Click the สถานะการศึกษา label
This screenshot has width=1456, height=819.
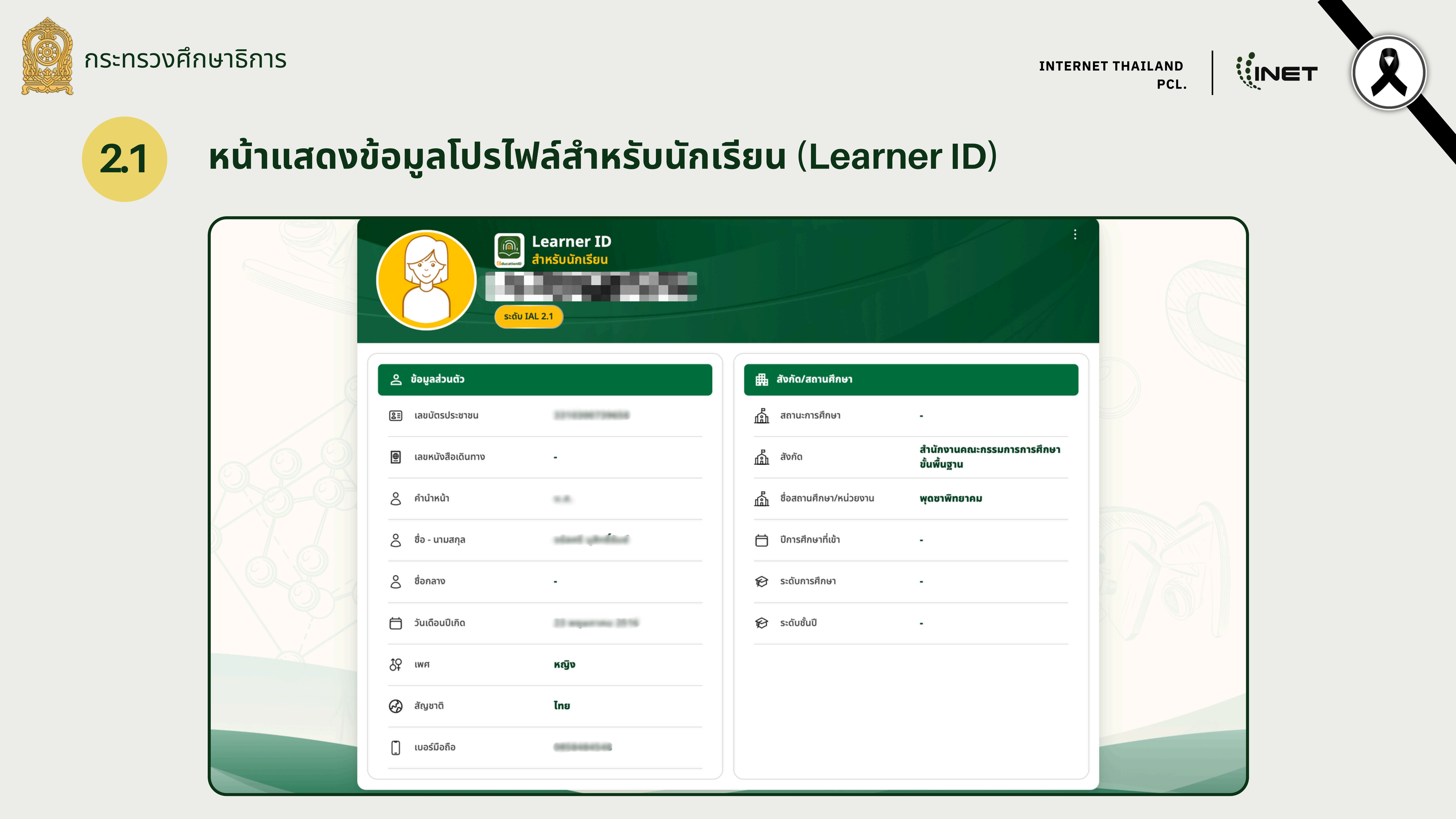(810, 415)
